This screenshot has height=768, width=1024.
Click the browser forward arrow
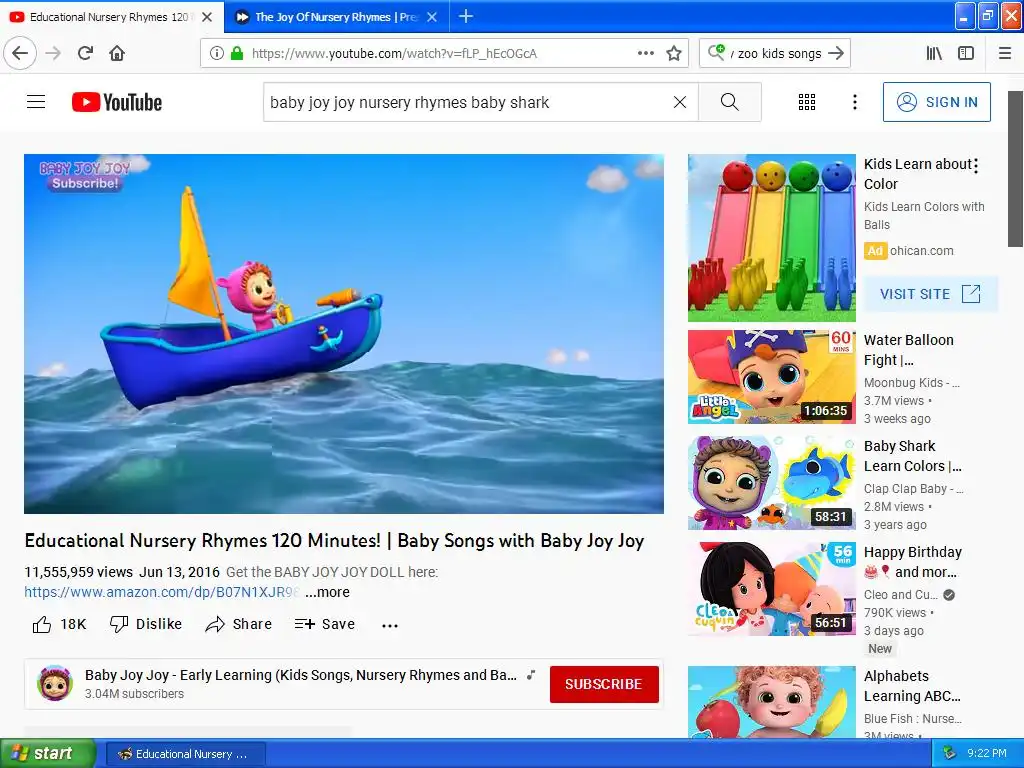[53, 53]
